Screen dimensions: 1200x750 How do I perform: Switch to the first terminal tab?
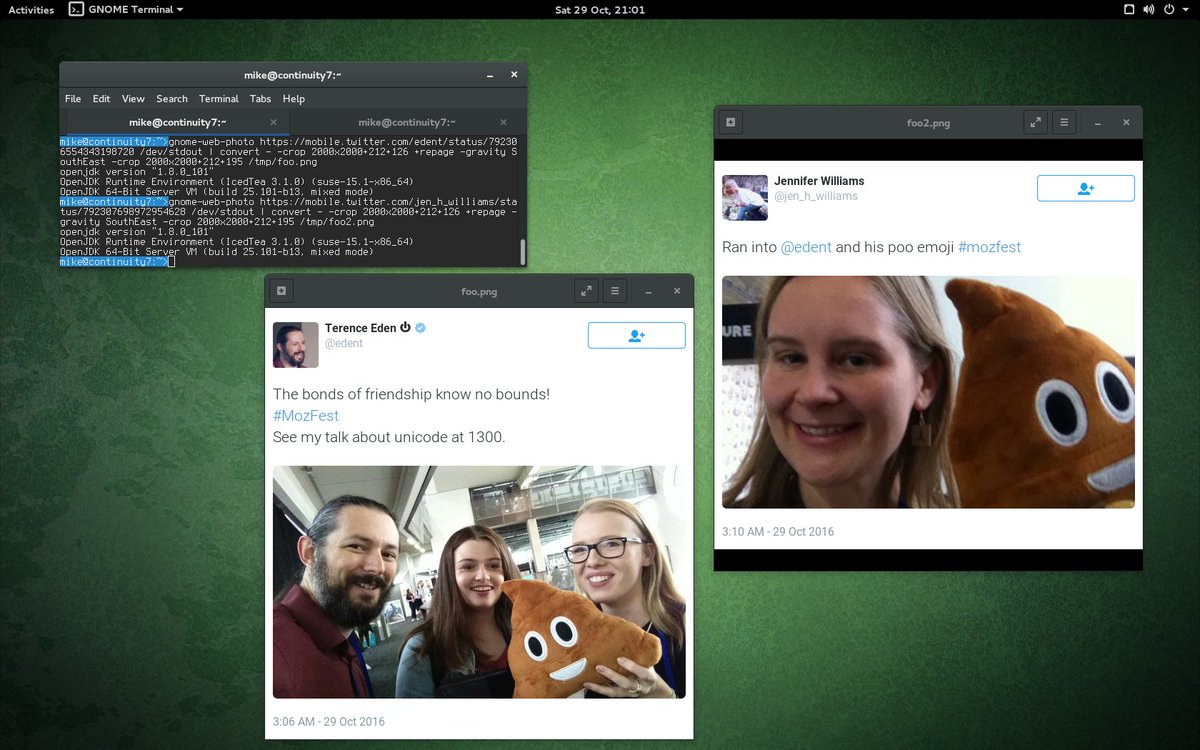(x=176, y=122)
